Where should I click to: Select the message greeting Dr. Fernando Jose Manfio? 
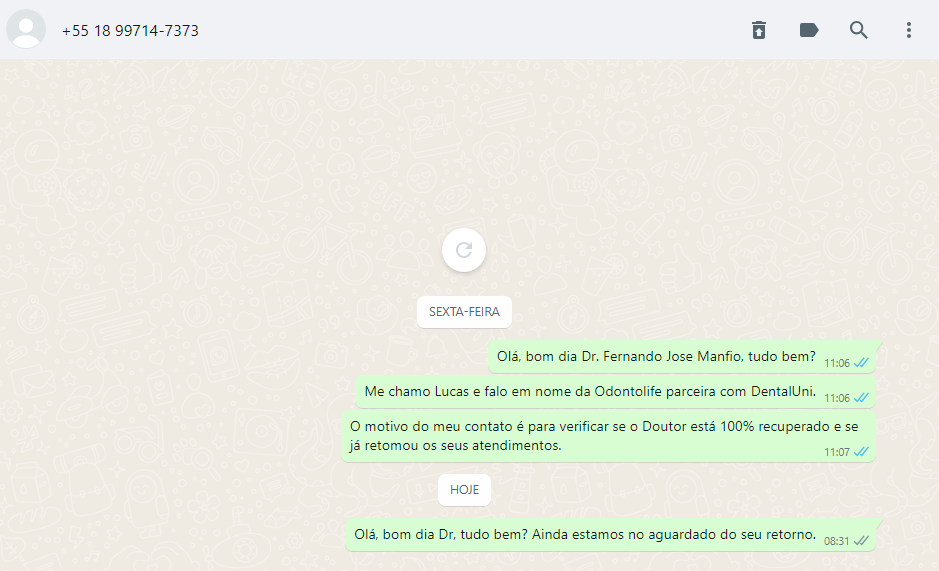(682, 357)
